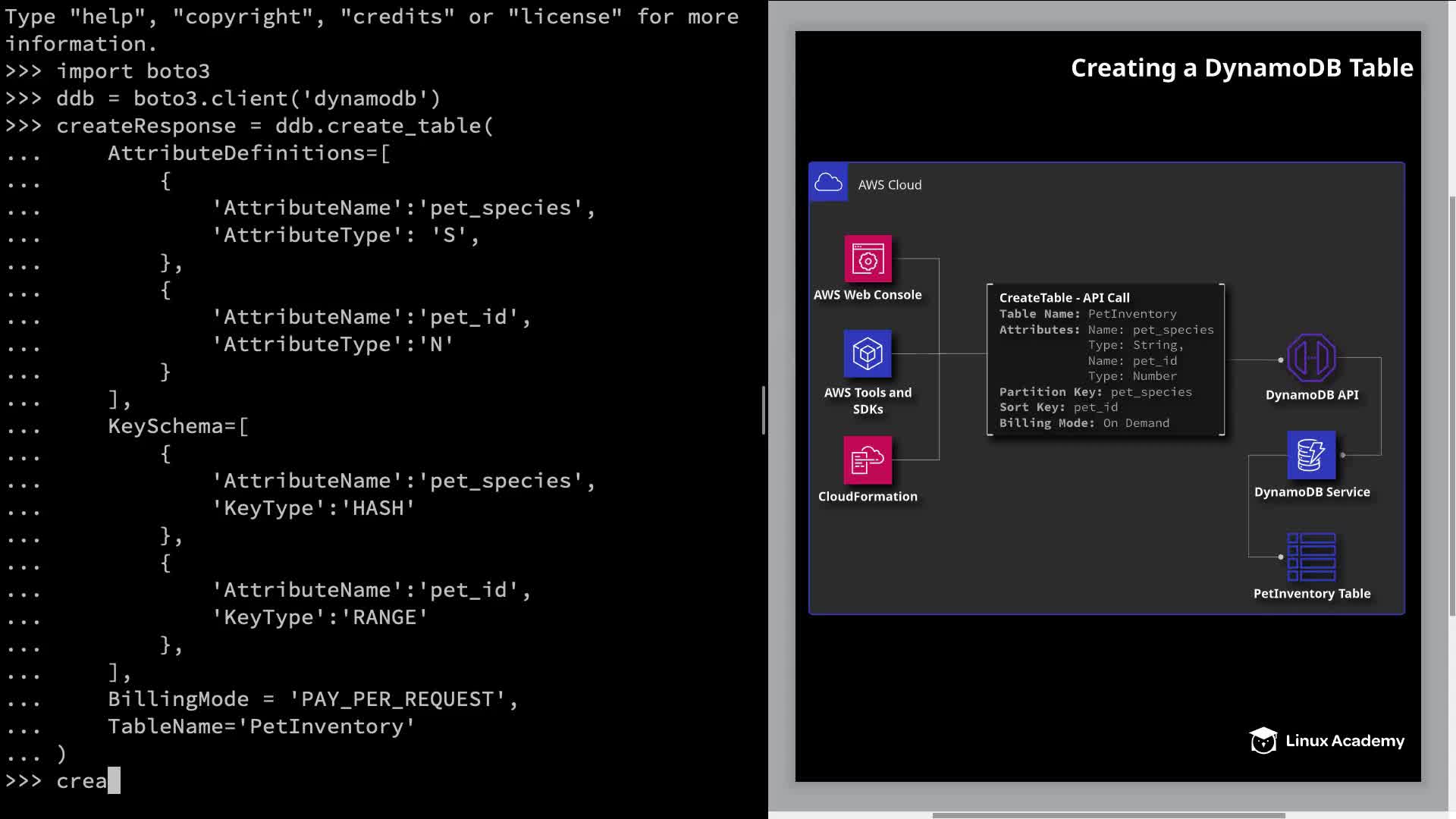
Task: Click the Creating a DynamoDB Table title
Action: [x=1241, y=68]
